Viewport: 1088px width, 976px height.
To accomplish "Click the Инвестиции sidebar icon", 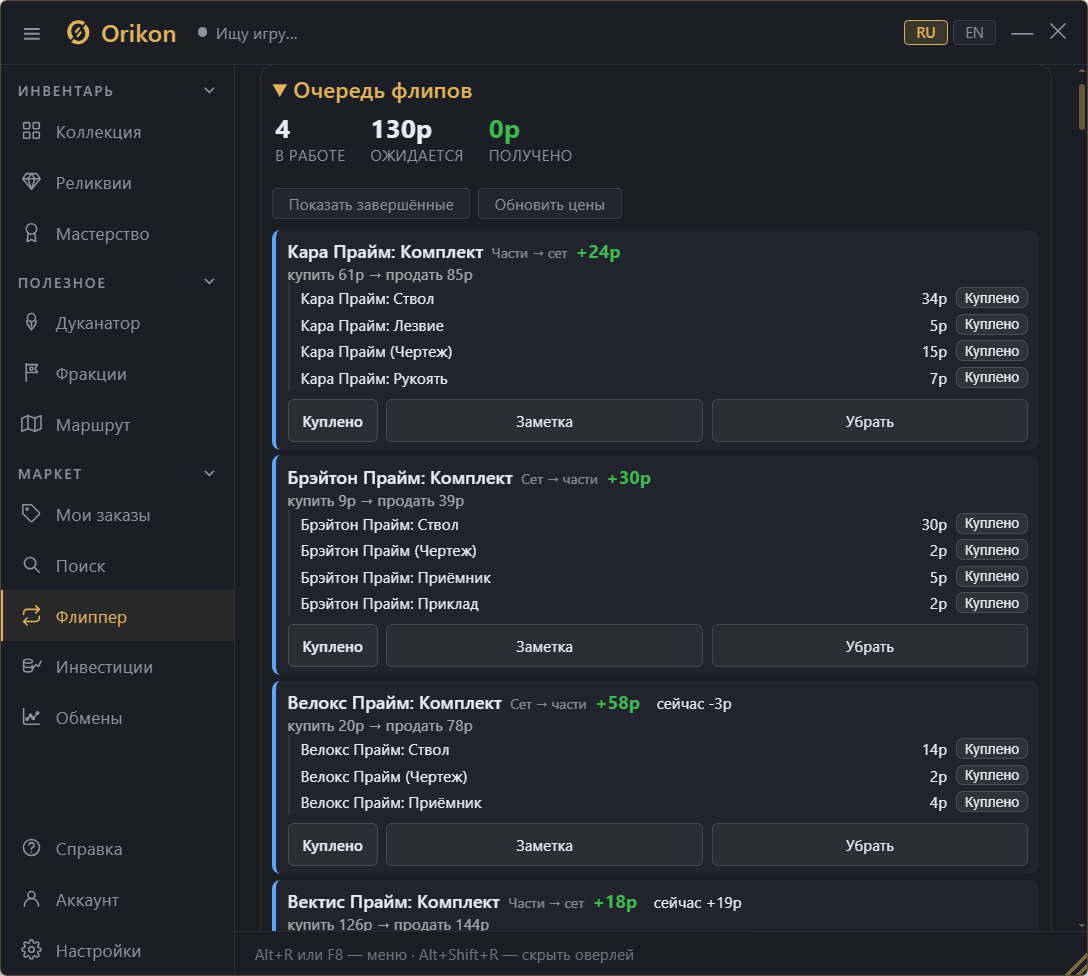I will 31,666.
